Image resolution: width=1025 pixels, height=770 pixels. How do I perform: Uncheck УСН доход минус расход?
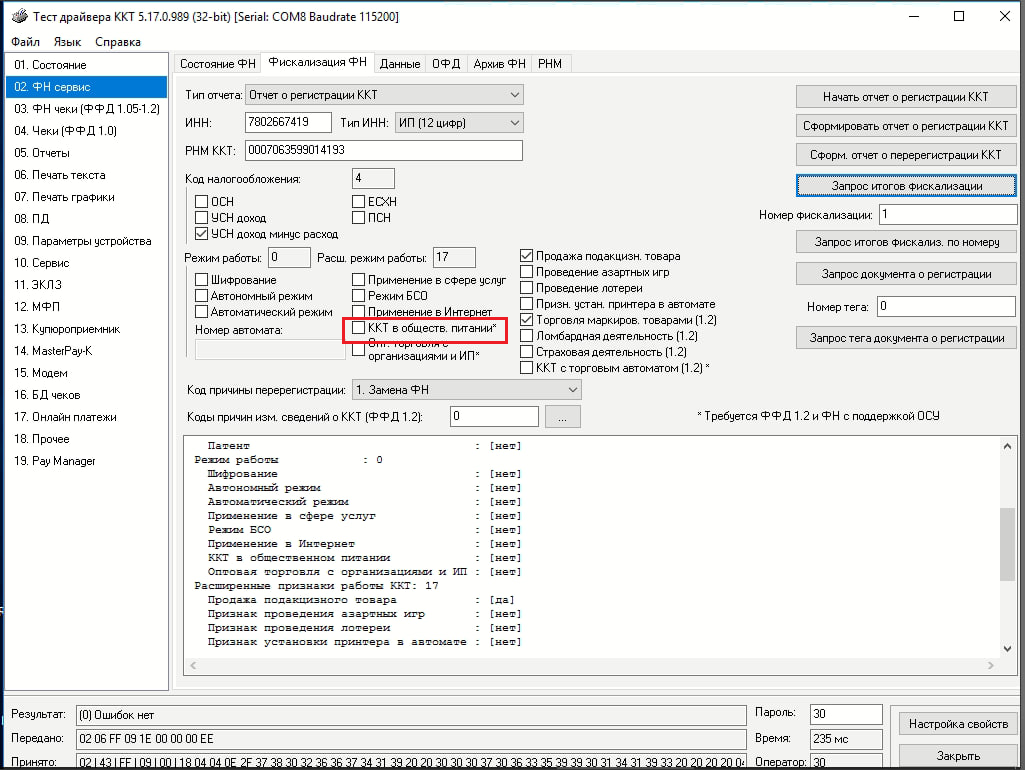(x=202, y=234)
